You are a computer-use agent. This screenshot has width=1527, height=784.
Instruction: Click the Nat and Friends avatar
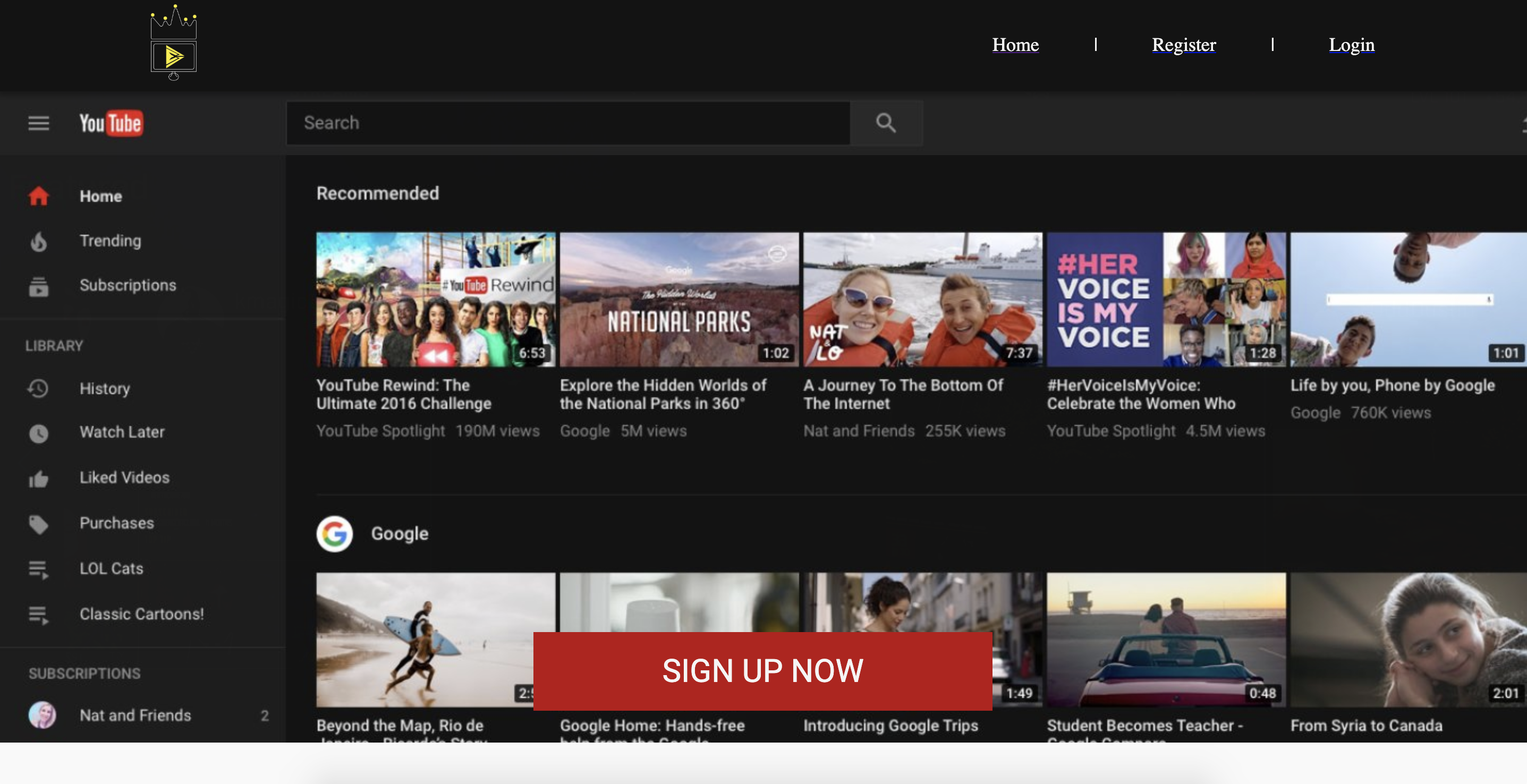42,715
